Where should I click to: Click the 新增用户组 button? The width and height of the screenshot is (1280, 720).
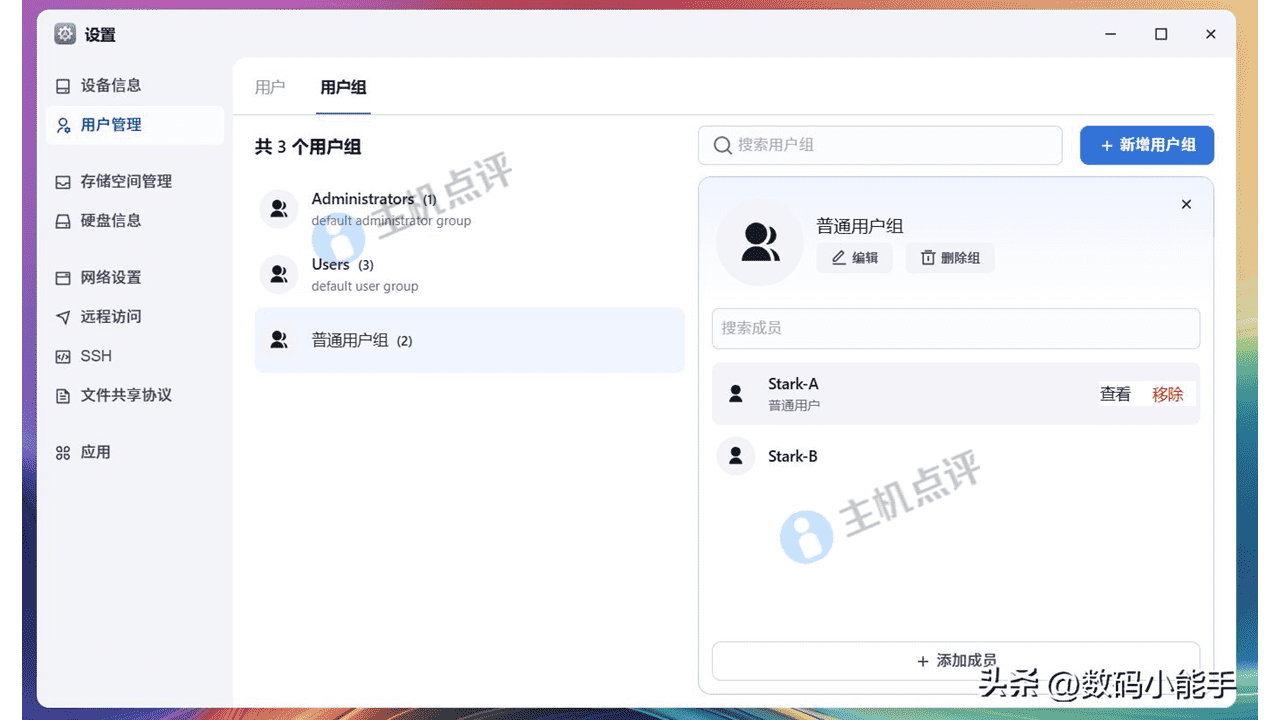tap(1146, 146)
